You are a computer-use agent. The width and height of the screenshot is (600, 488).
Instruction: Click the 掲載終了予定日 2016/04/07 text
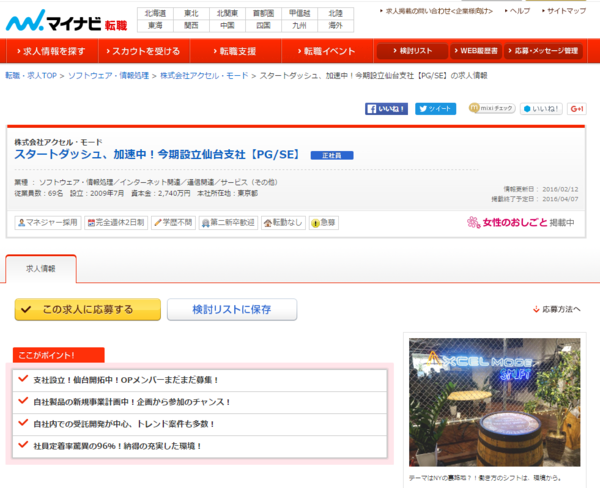[x=535, y=199]
